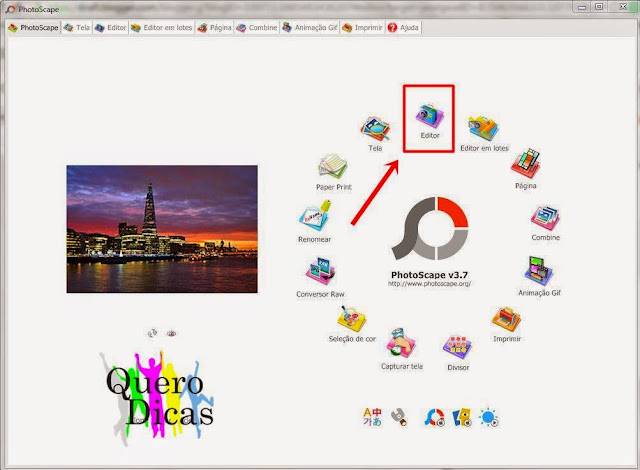This screenshot has width=640, height=470.
Task: Click the PhotoScape central logo
Action: 430,228
